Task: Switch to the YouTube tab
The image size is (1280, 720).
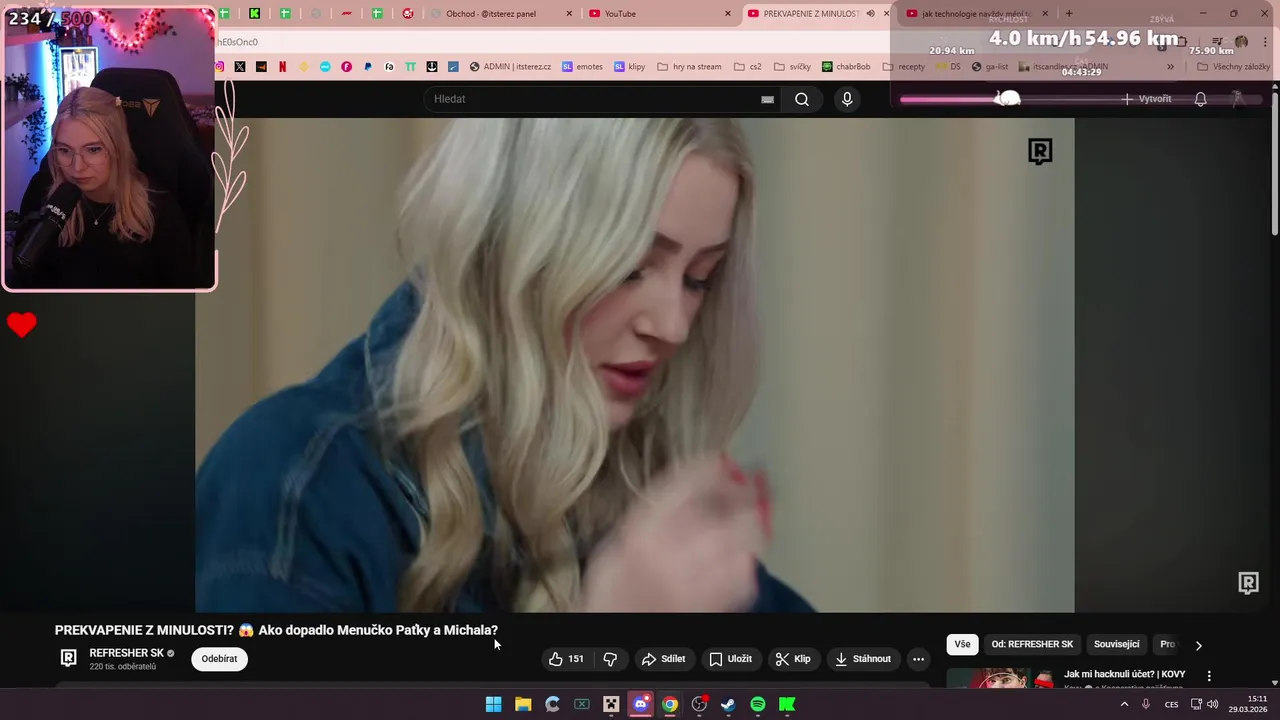Action: (655, 14)
